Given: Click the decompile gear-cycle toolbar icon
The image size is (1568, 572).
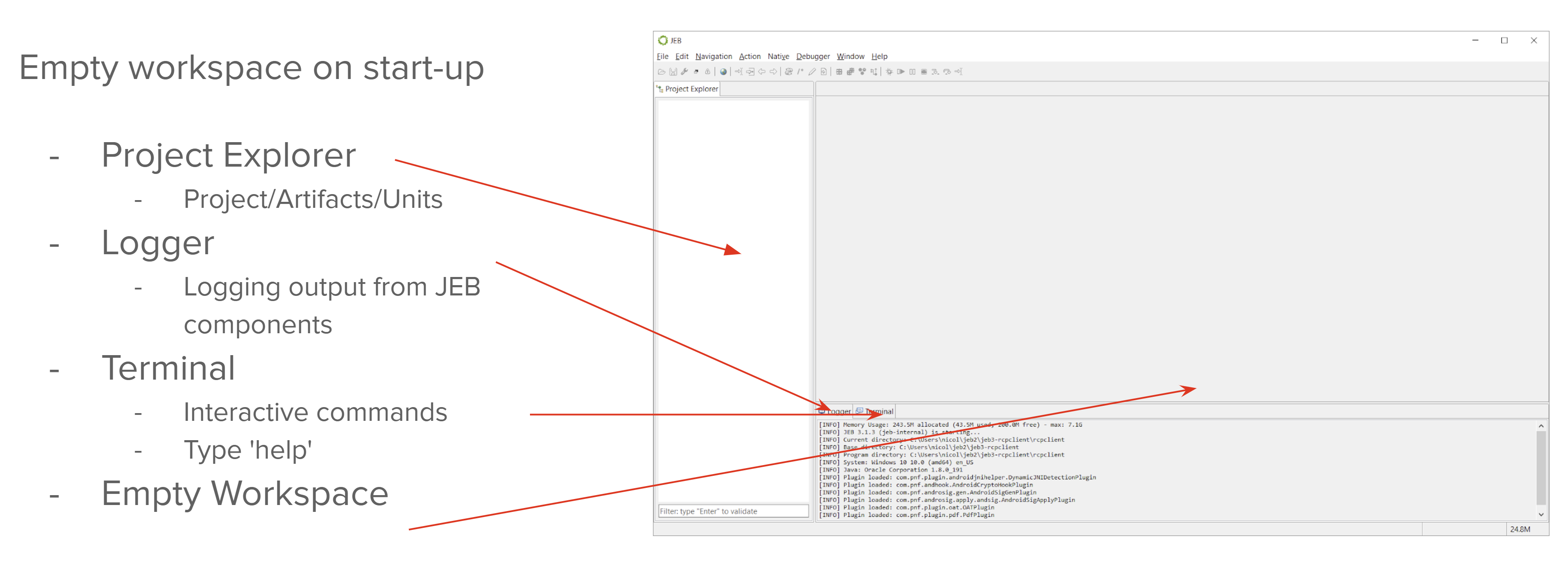Looking at the screenshot, I should point(789,72).
